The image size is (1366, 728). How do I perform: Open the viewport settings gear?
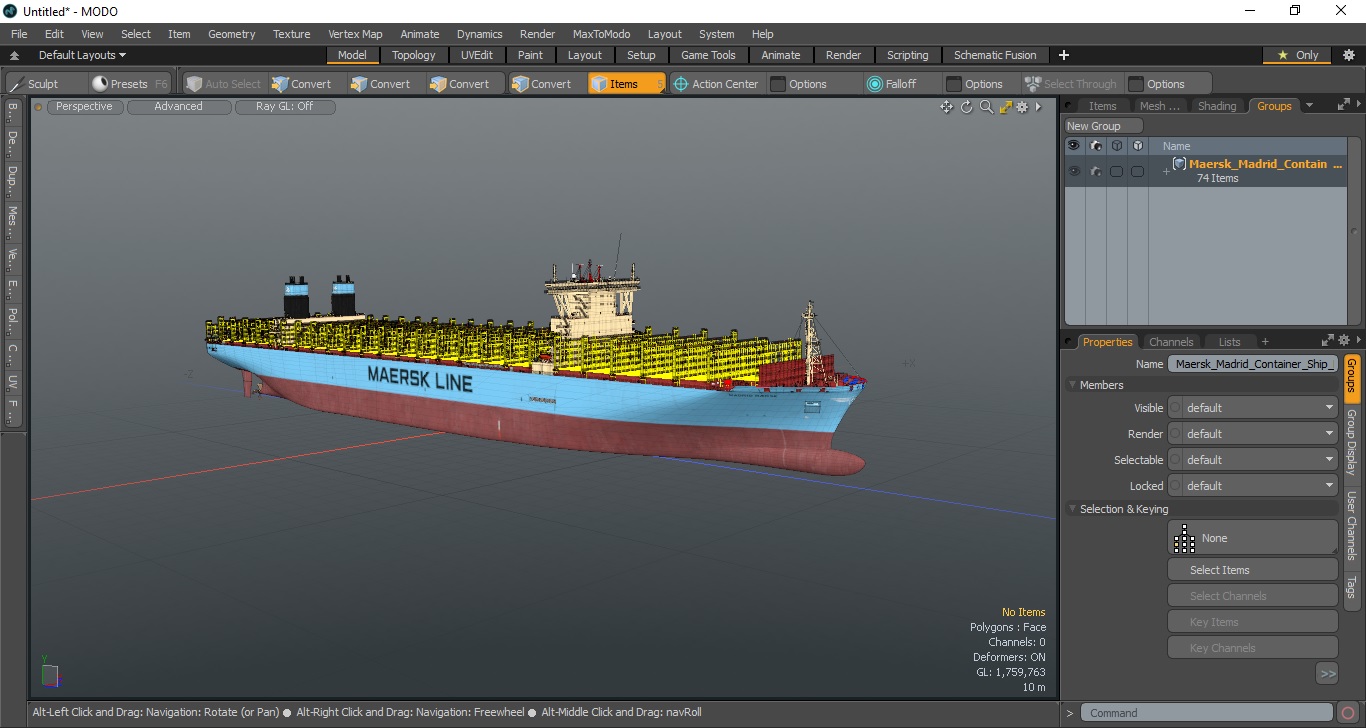pos(1022,107)
